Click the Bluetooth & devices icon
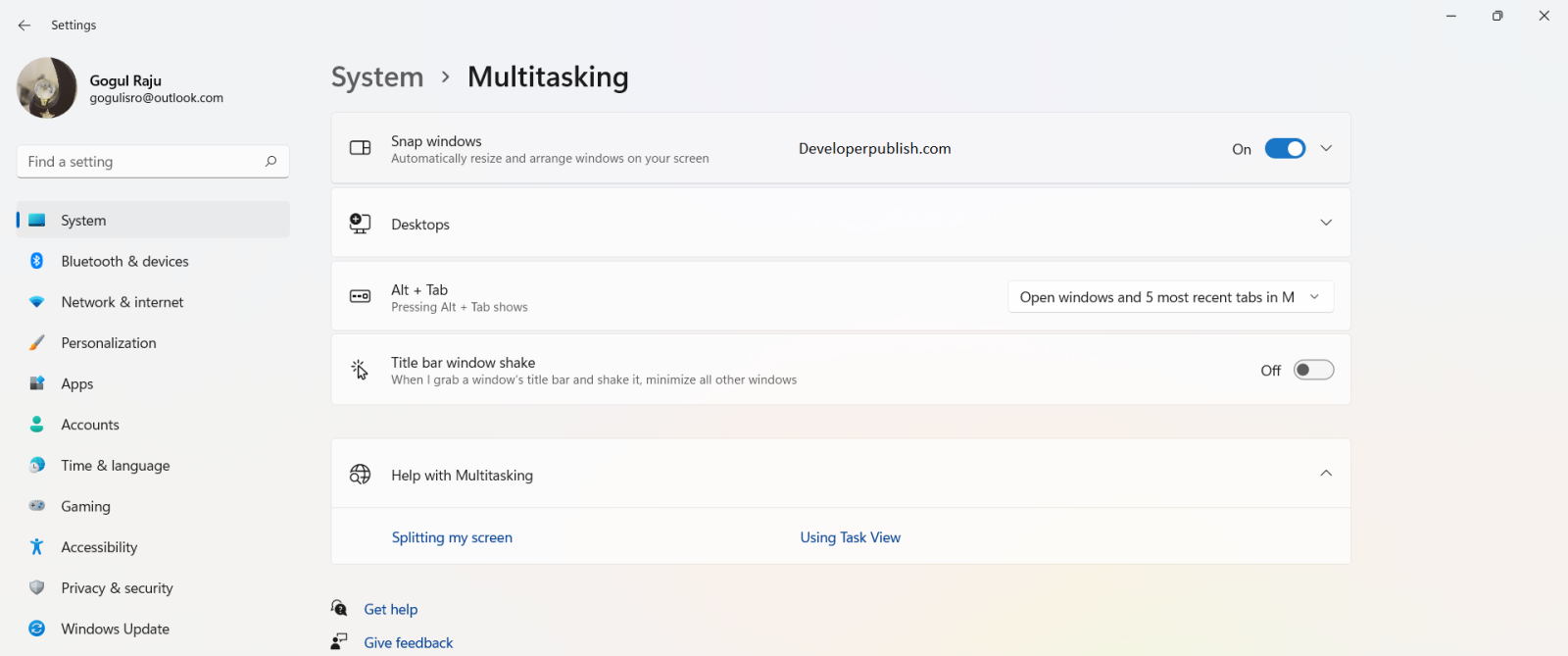1568x656 pixels. 37,261
